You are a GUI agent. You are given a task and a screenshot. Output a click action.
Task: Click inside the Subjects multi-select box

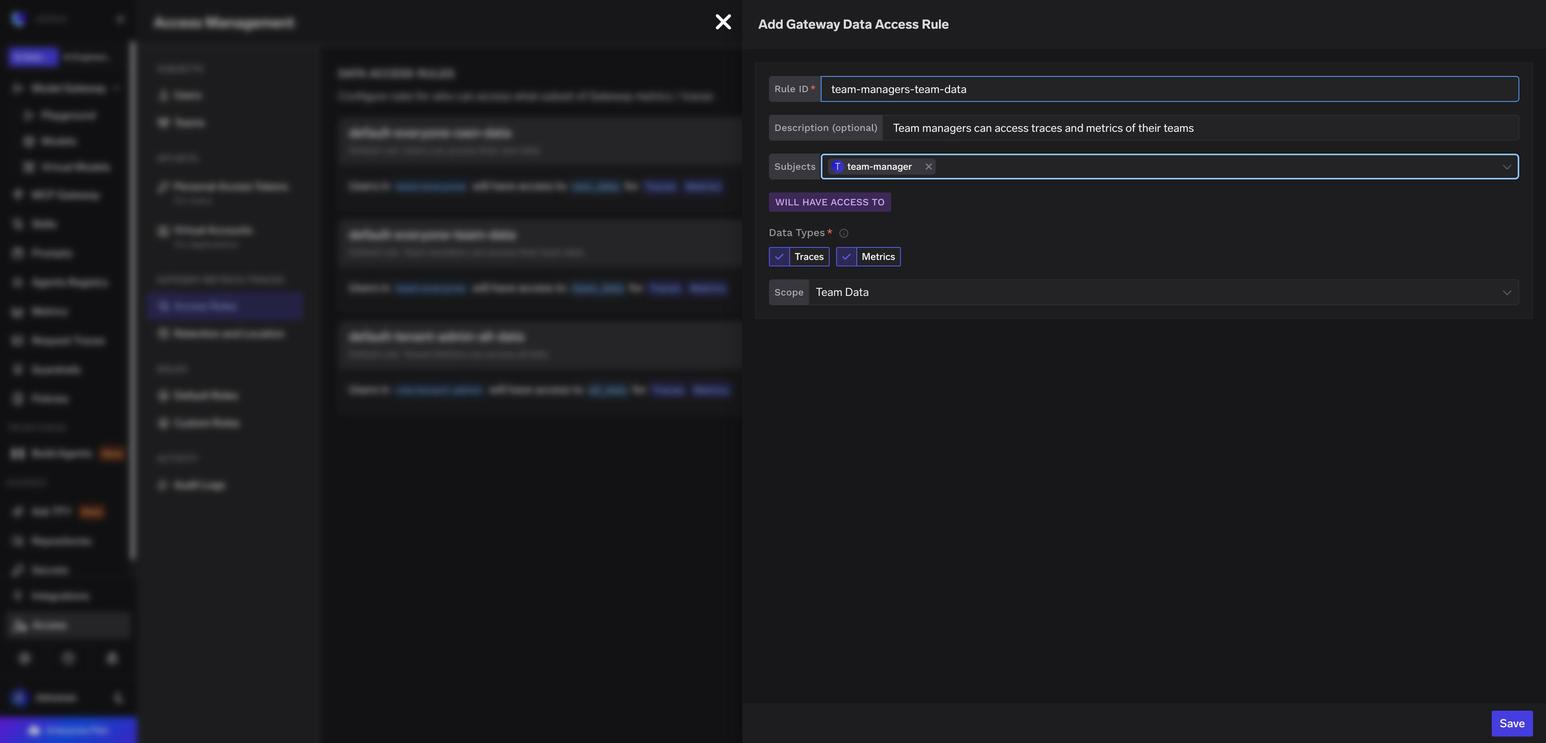pyautogui.click(x=1169, y=167)
